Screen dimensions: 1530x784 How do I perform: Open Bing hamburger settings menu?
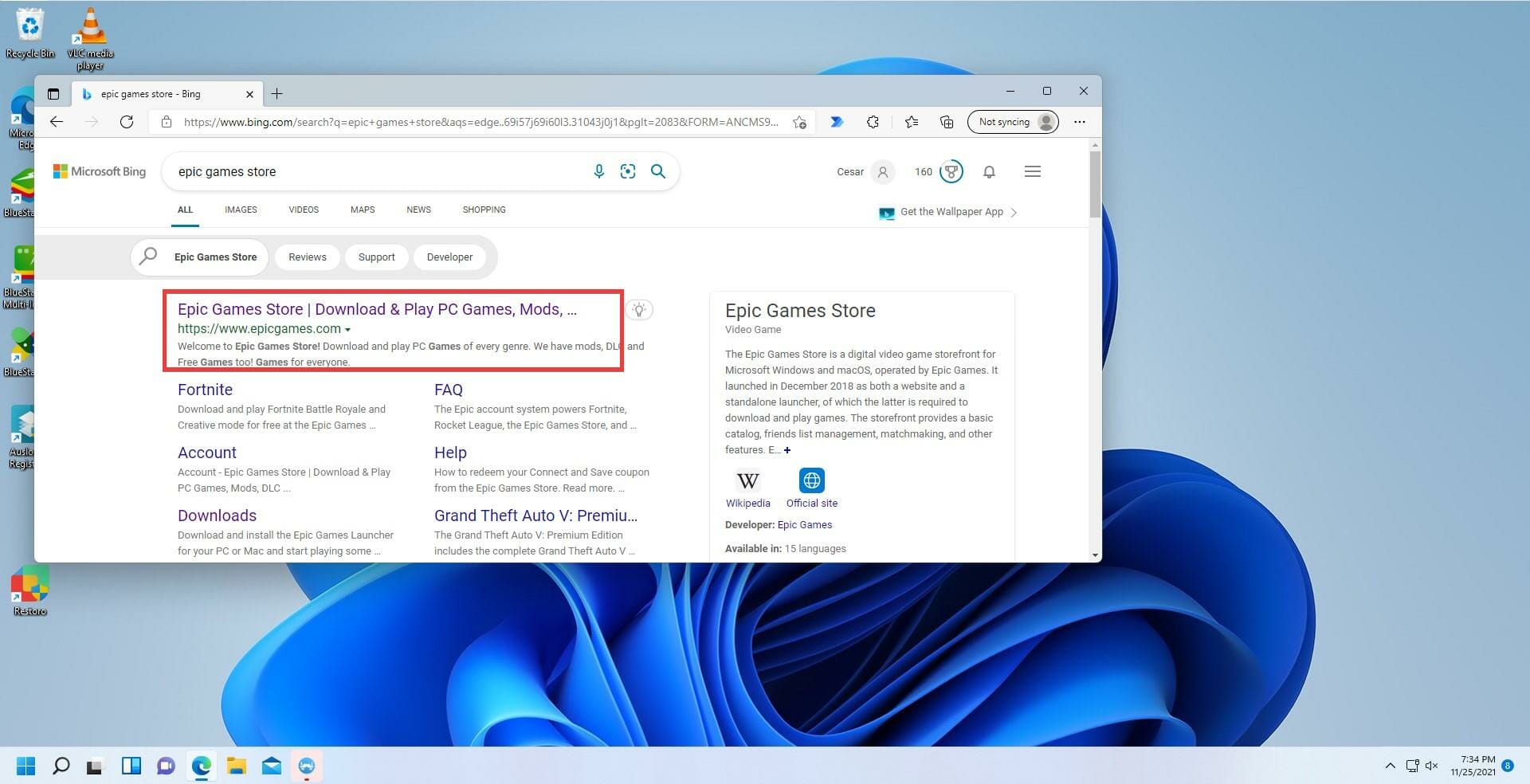click(1033, 171)
